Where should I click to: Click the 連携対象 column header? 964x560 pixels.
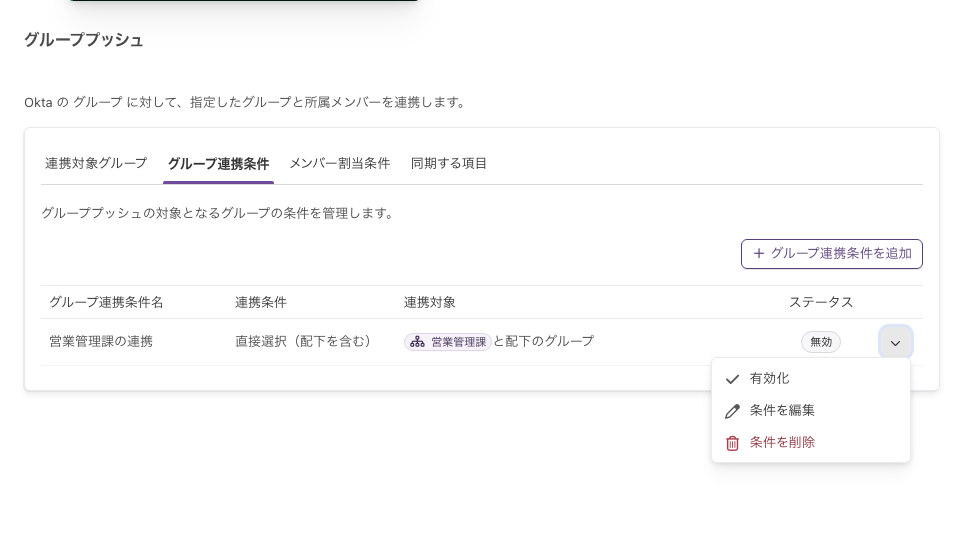click(430, 302)
